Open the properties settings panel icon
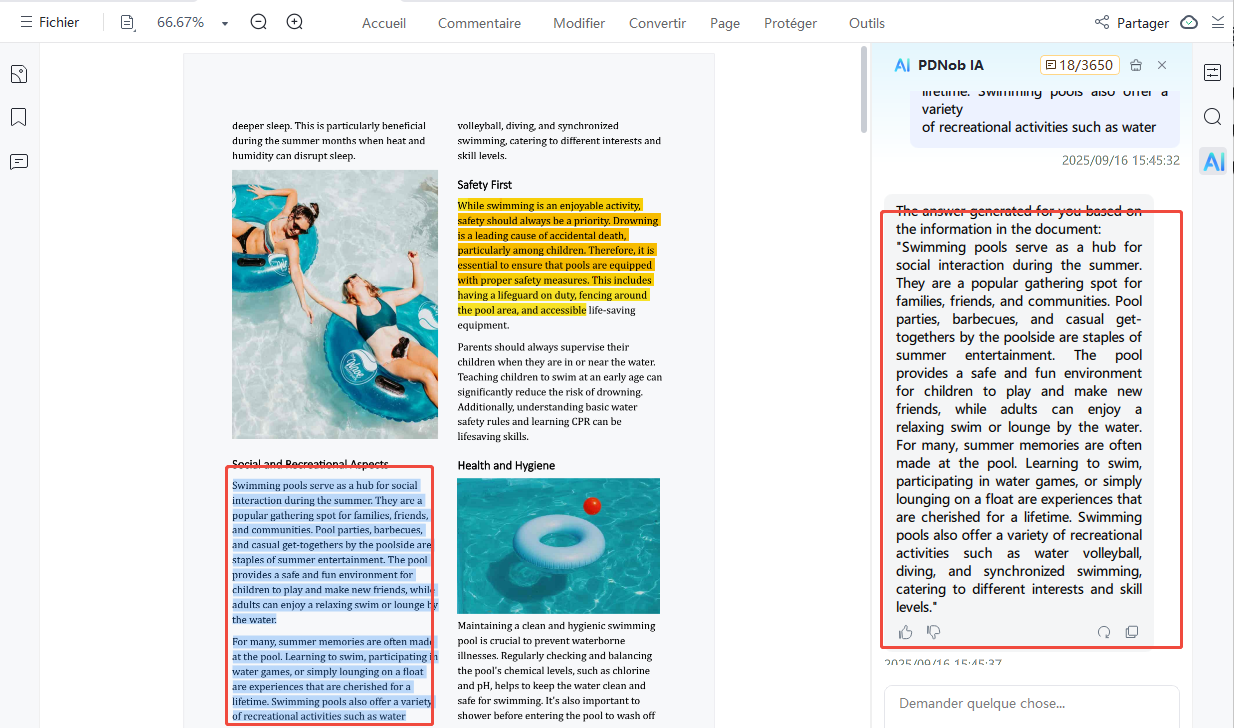The image size is (1234, 728). pos(1213,73)
